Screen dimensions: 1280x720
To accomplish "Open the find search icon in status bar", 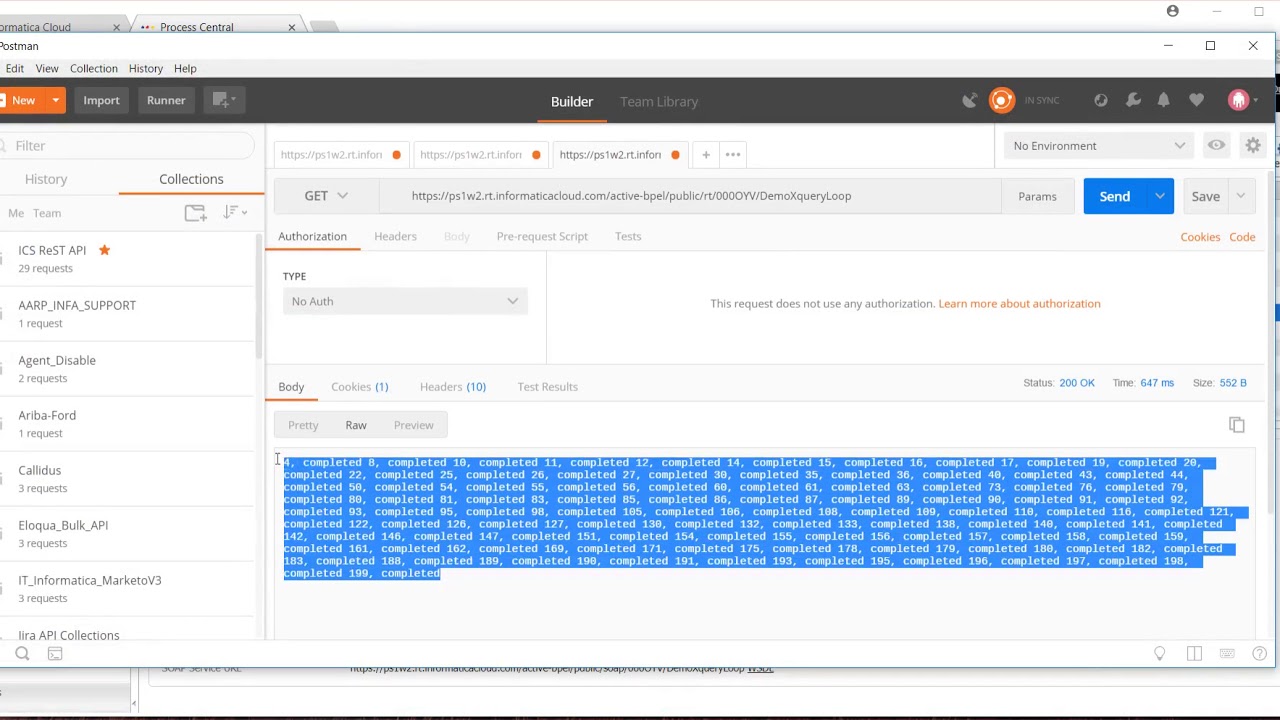I will [x=22, y=654].
